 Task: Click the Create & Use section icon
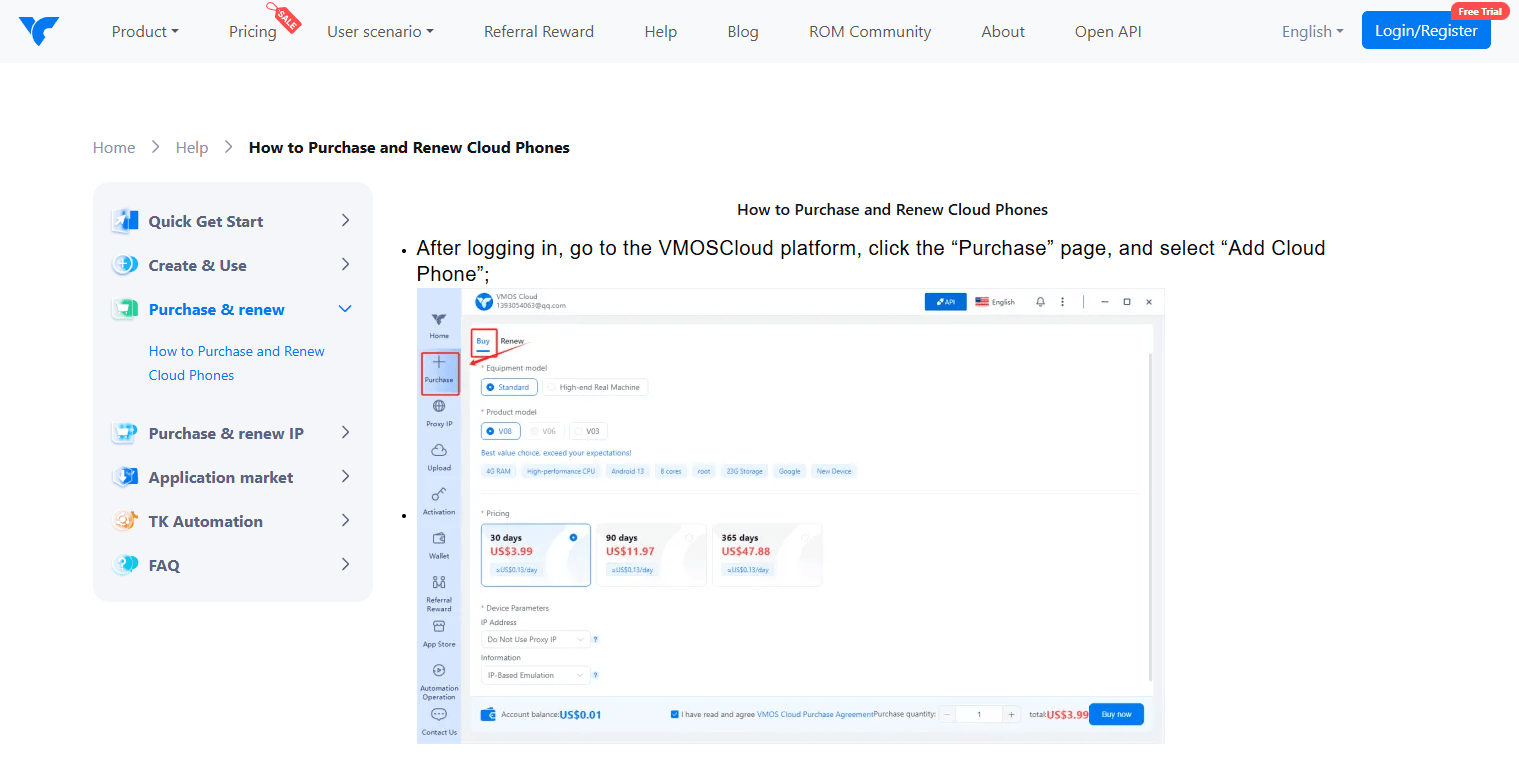tap(125, 265)
